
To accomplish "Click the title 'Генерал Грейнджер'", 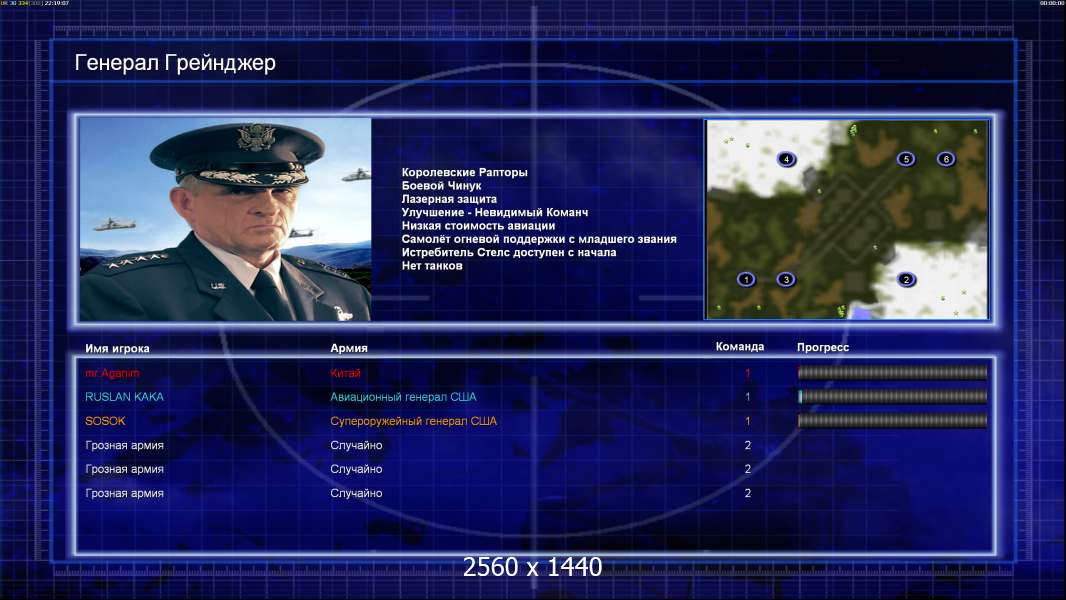I will pyautogui.click(x=175, y=63).
